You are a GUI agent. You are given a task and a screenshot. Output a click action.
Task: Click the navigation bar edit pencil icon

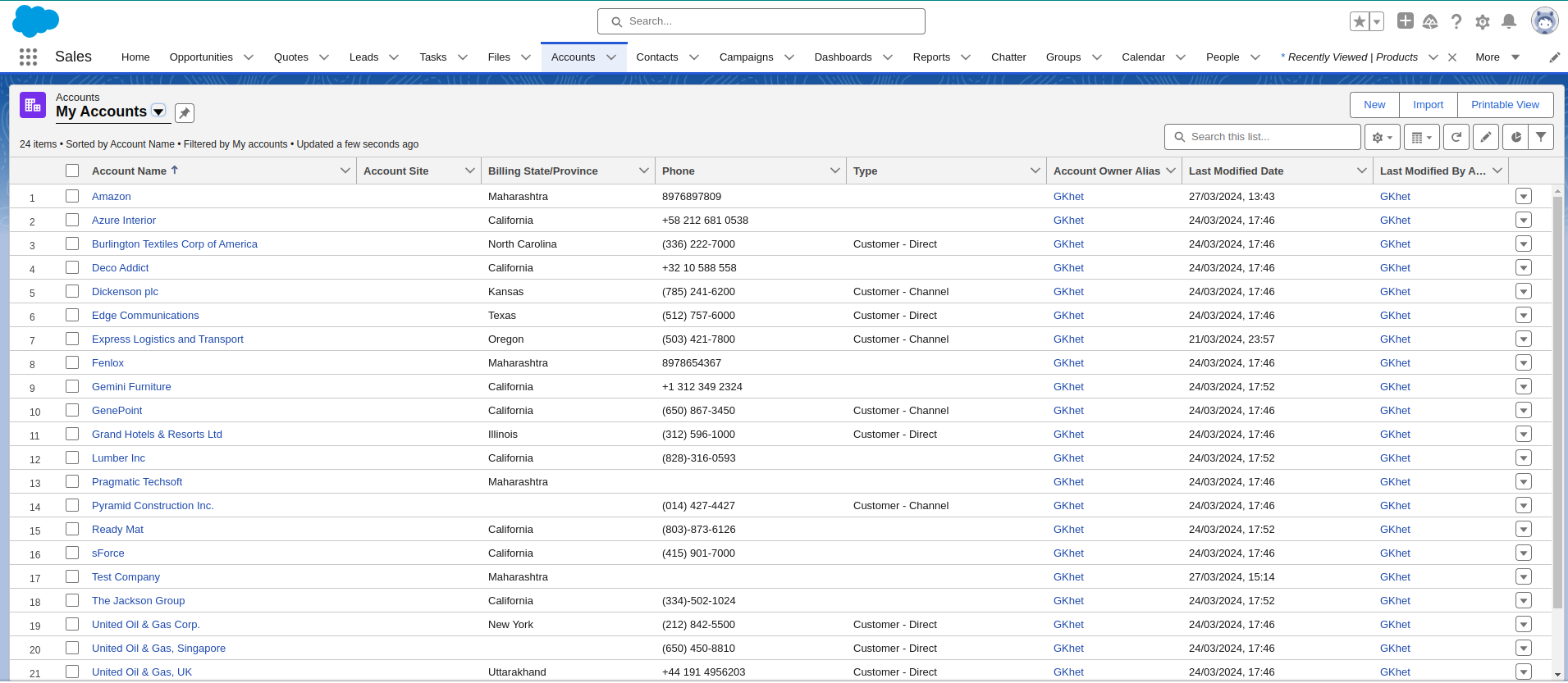tap(1554, 57)
